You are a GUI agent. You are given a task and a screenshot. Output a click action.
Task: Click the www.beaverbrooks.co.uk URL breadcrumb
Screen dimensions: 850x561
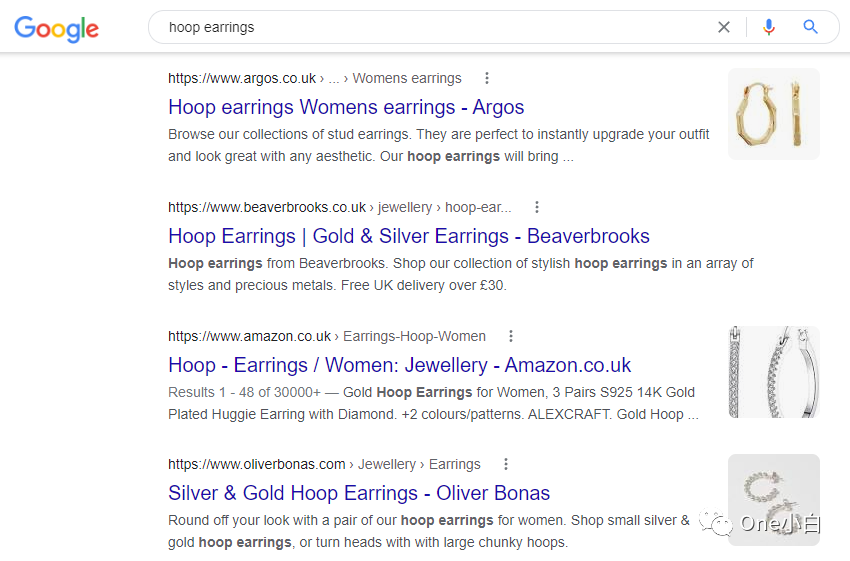(267, 207)
